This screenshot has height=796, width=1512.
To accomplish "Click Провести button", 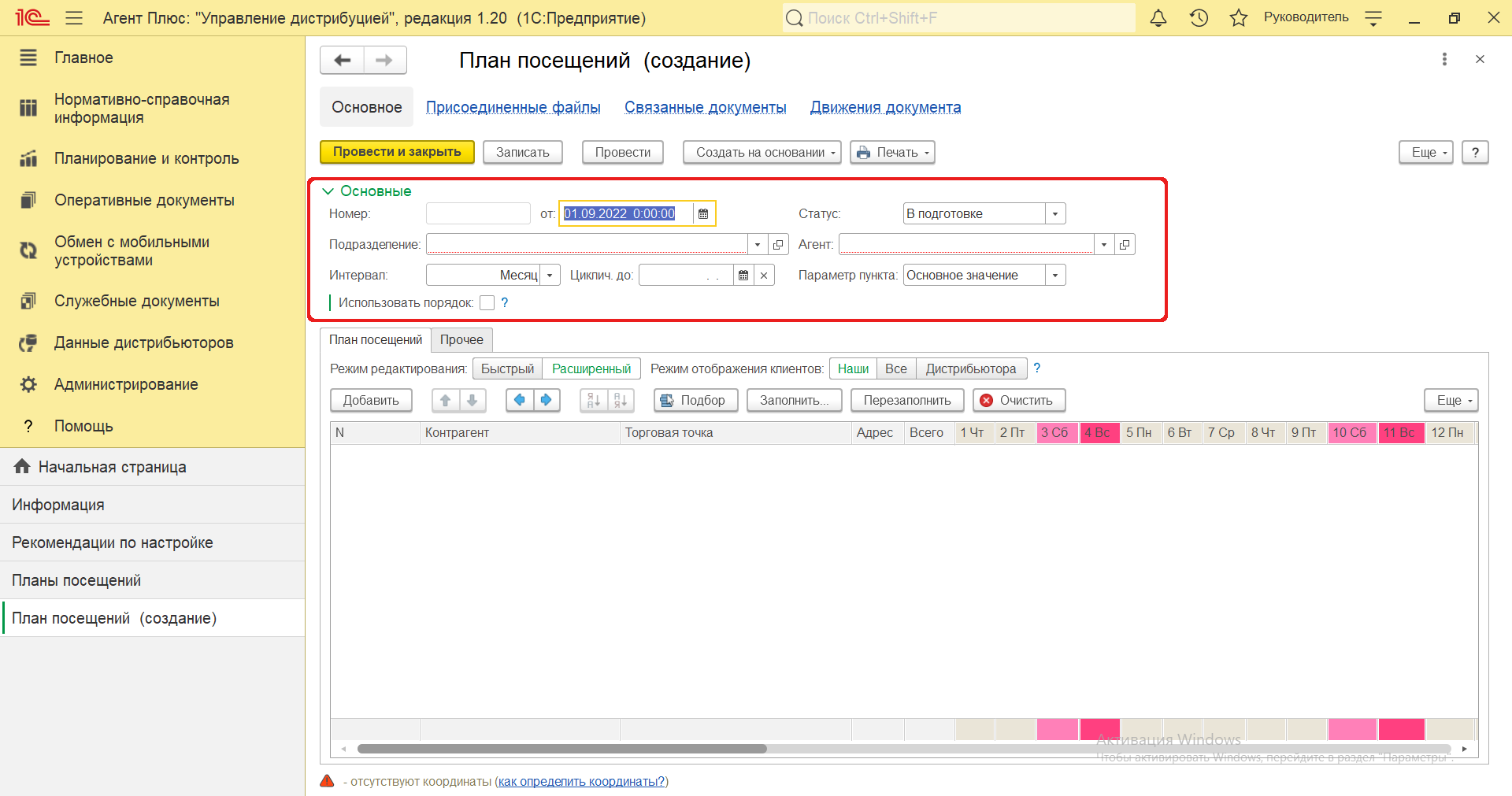I will 623,152.
